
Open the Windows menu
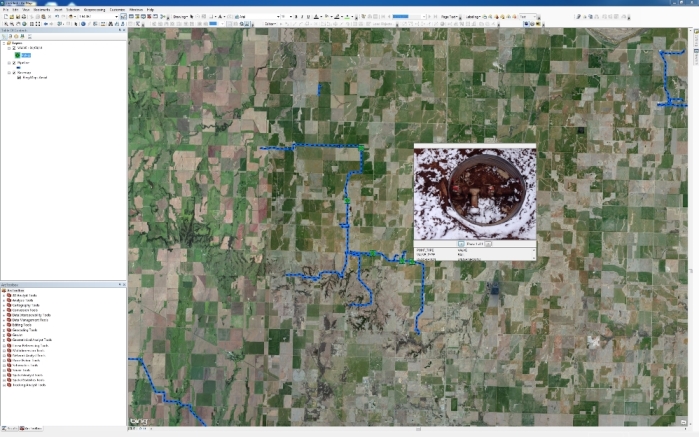click(136, 9)
